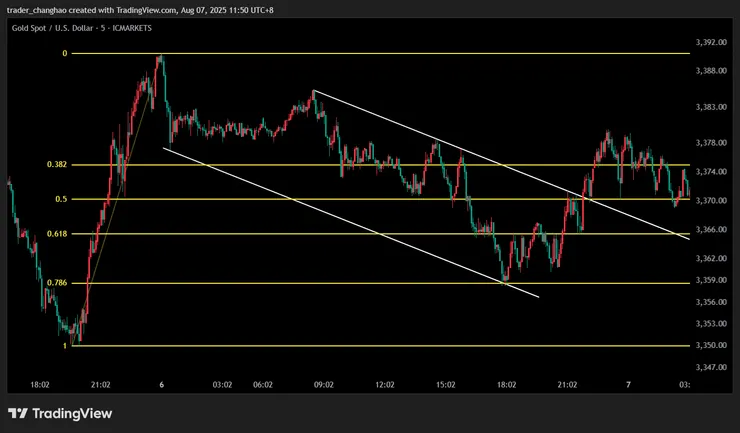The height and width of the screenshot is (433, 740).
Task: Click the time axis label 09:02
Action: [324, 385]
